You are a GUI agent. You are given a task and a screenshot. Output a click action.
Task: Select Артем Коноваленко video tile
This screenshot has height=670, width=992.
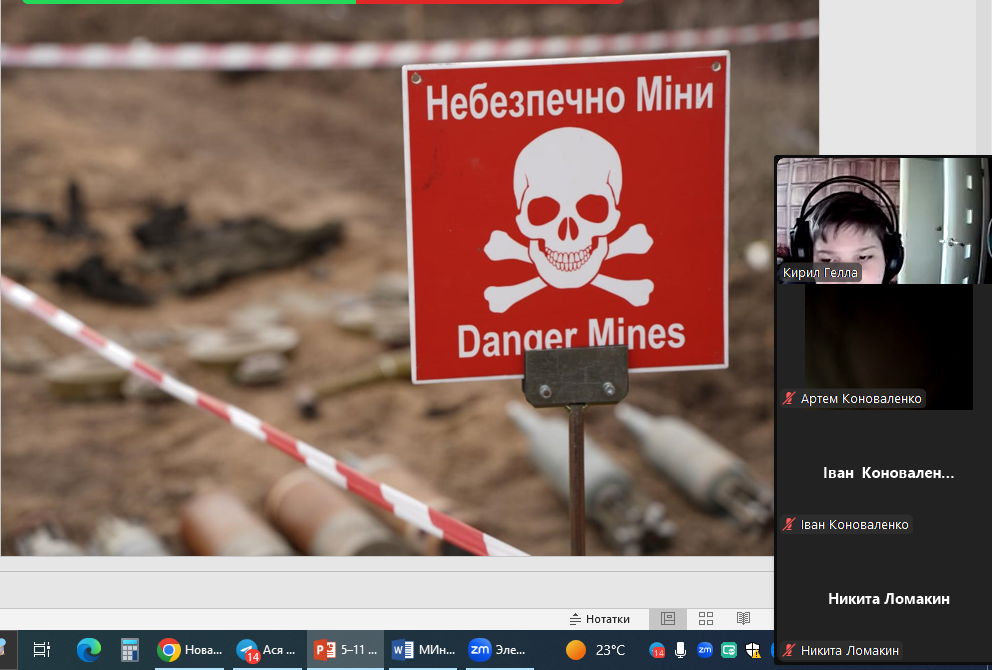(x=883, y=347)
